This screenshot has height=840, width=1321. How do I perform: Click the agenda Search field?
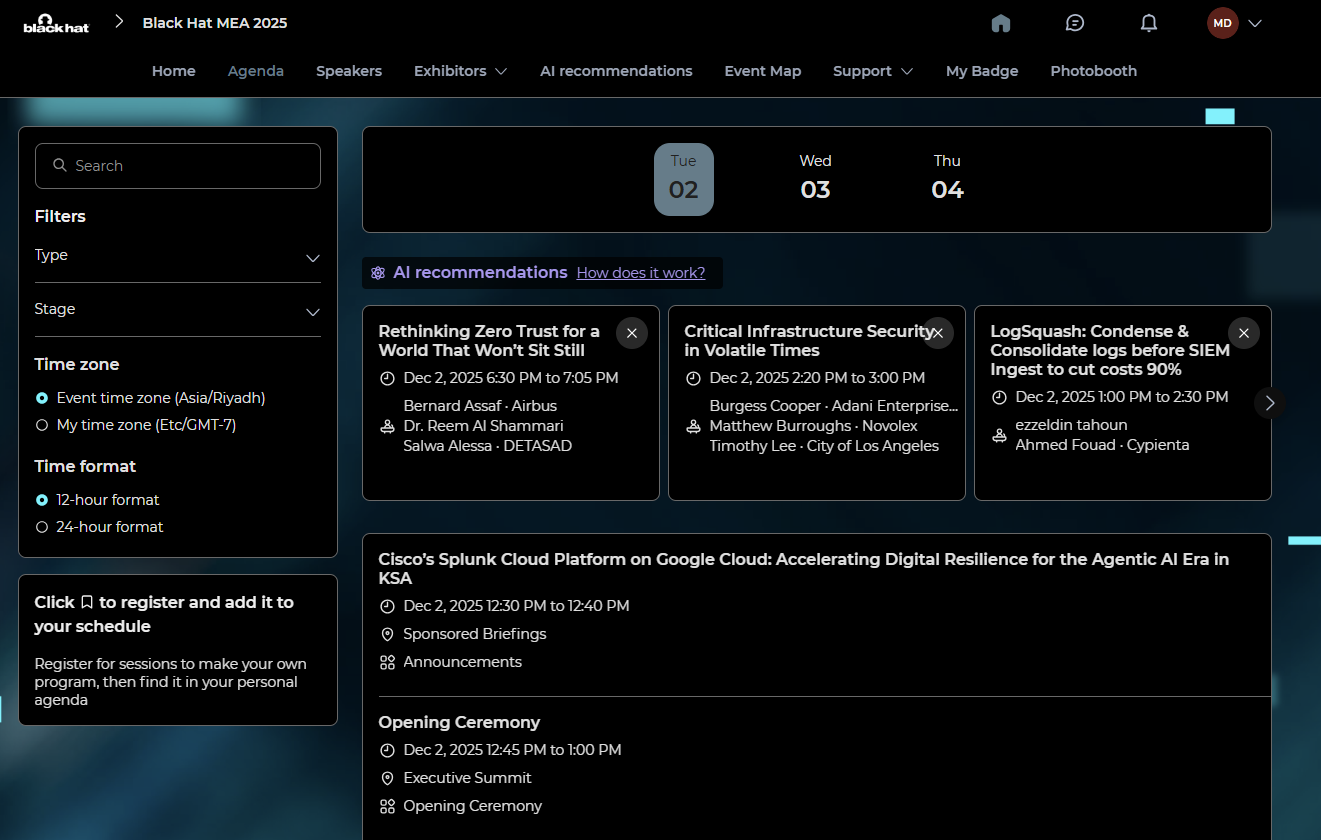(x=178, y=166)
